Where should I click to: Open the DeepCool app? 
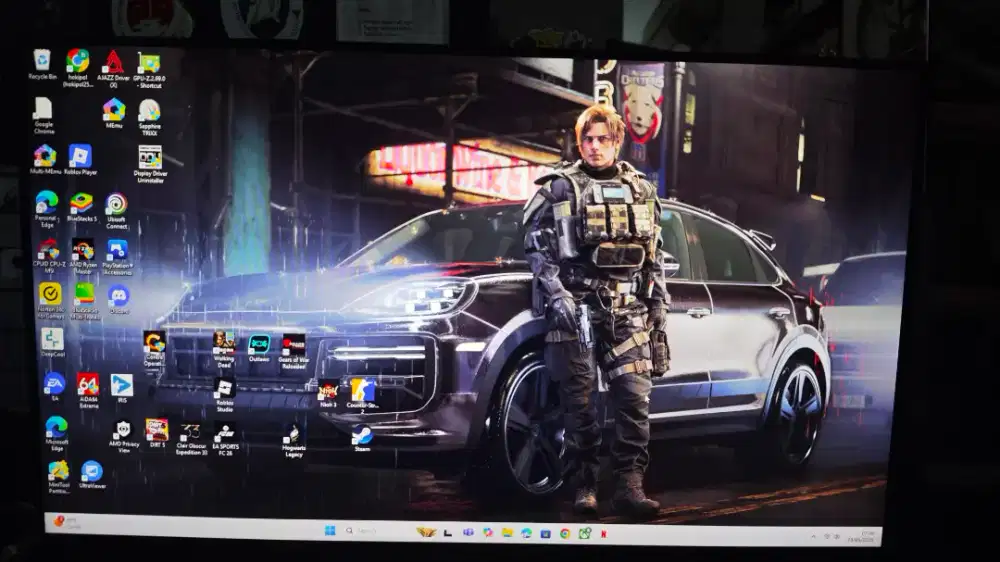tap(52, 343)
